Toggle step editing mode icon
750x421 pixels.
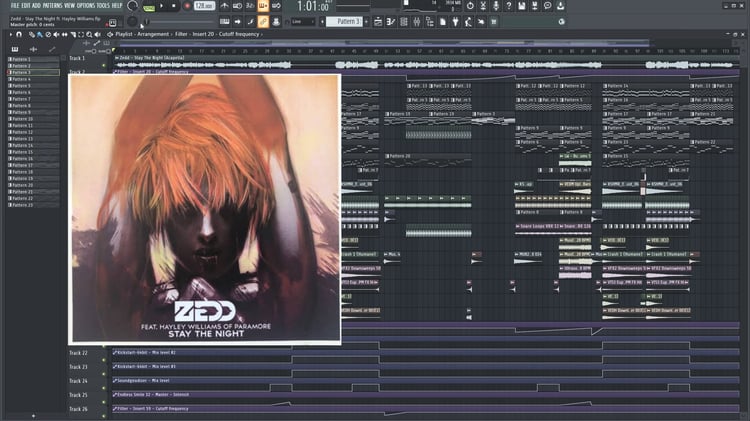(250, 22)
